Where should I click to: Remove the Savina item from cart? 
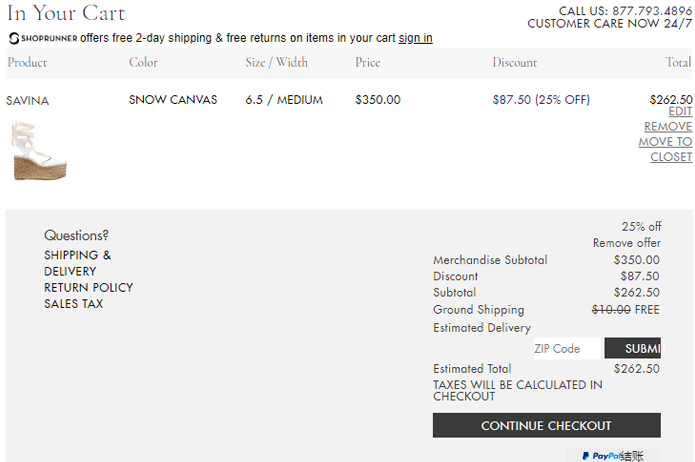point(668,127)
